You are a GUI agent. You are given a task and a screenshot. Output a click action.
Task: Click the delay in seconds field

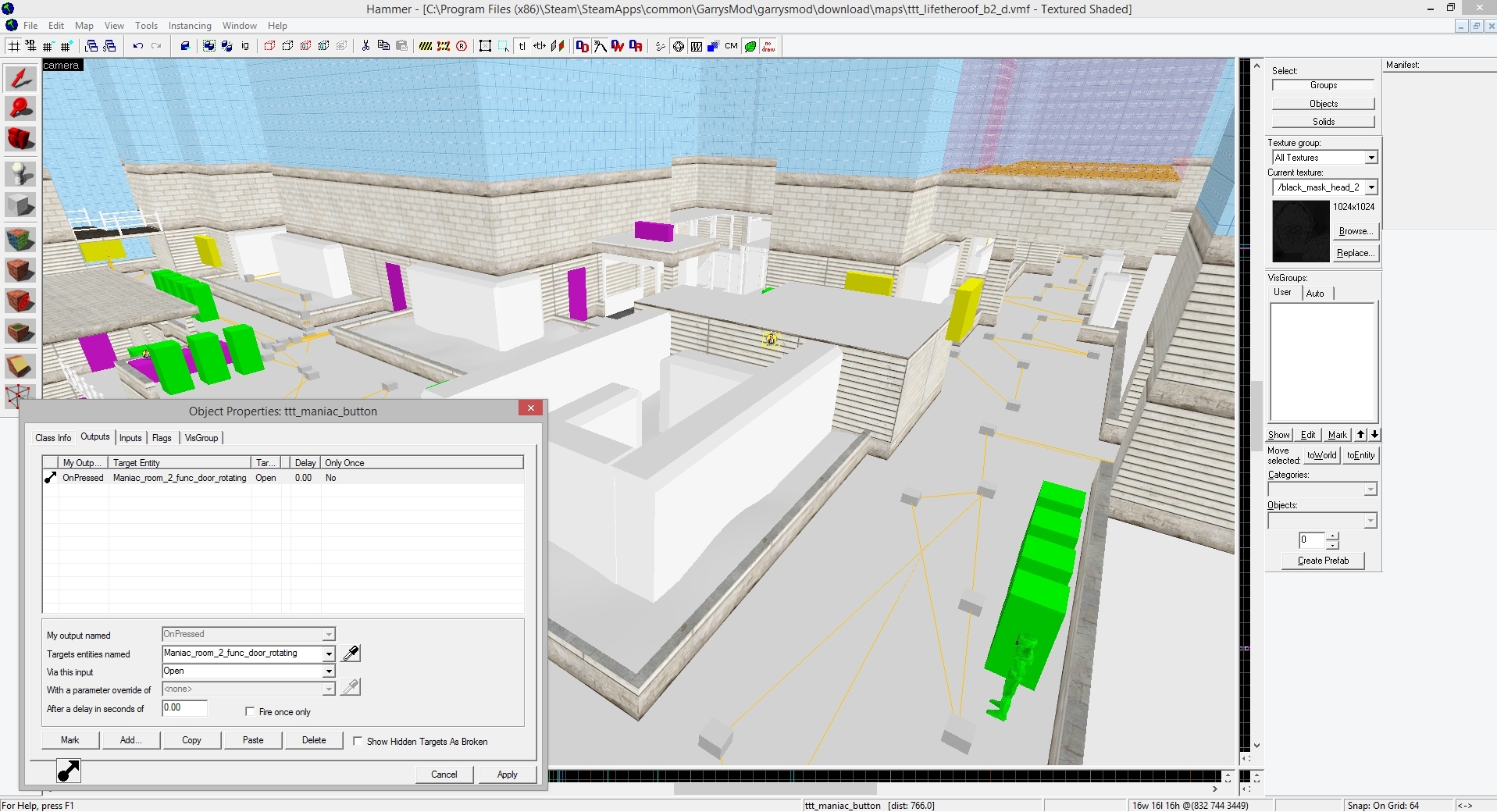click(184, 708)
